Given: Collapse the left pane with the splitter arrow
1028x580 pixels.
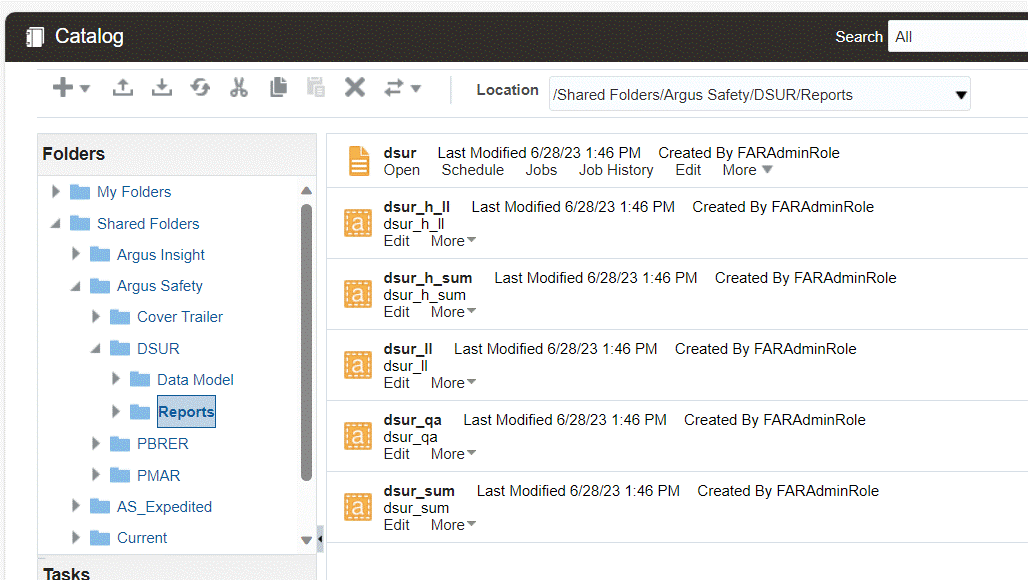Looking at the screenshot, I should pyautogui.click(x=320, y=539).
